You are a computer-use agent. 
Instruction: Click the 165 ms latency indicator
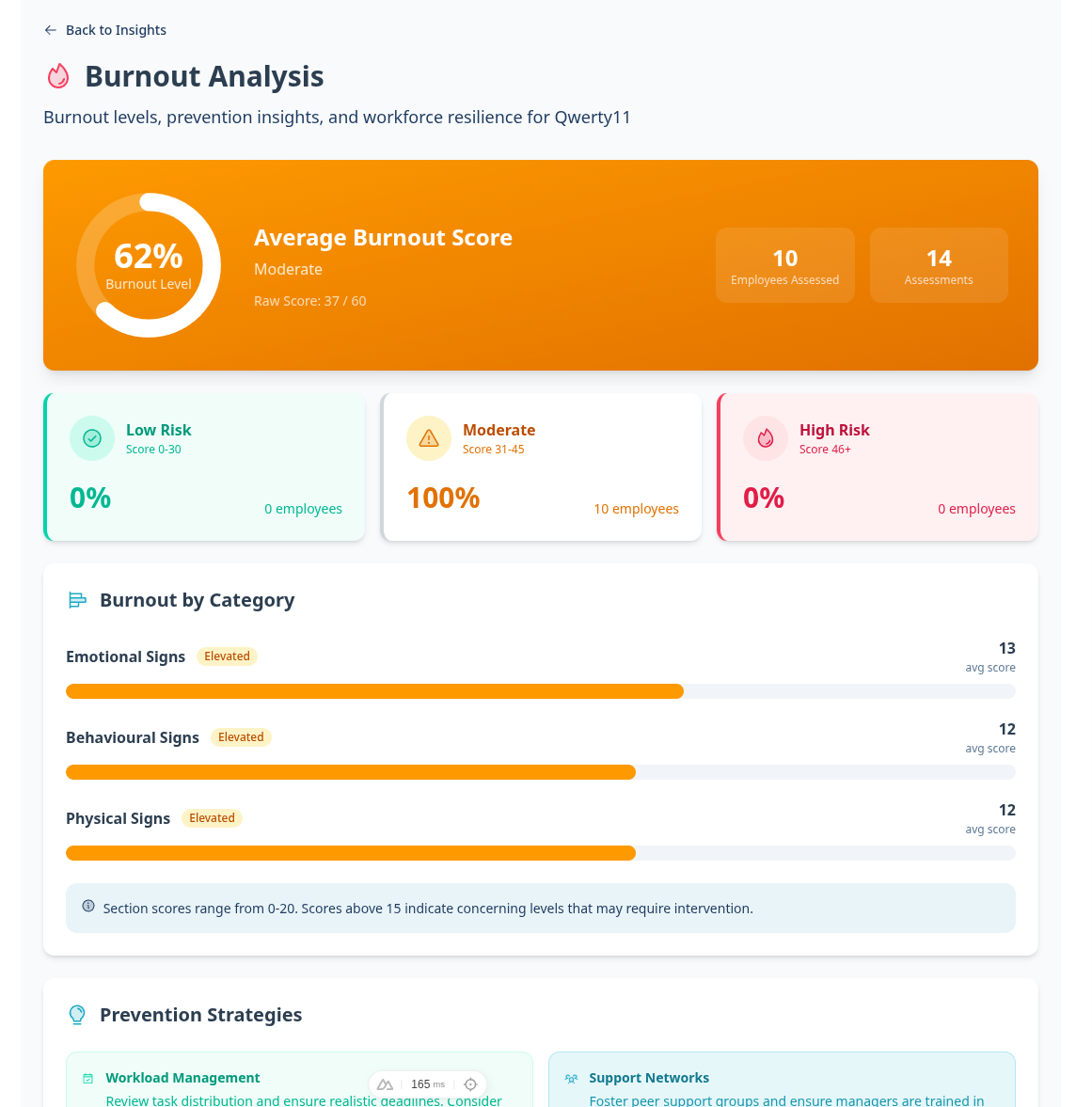(x=426, y=1083)
